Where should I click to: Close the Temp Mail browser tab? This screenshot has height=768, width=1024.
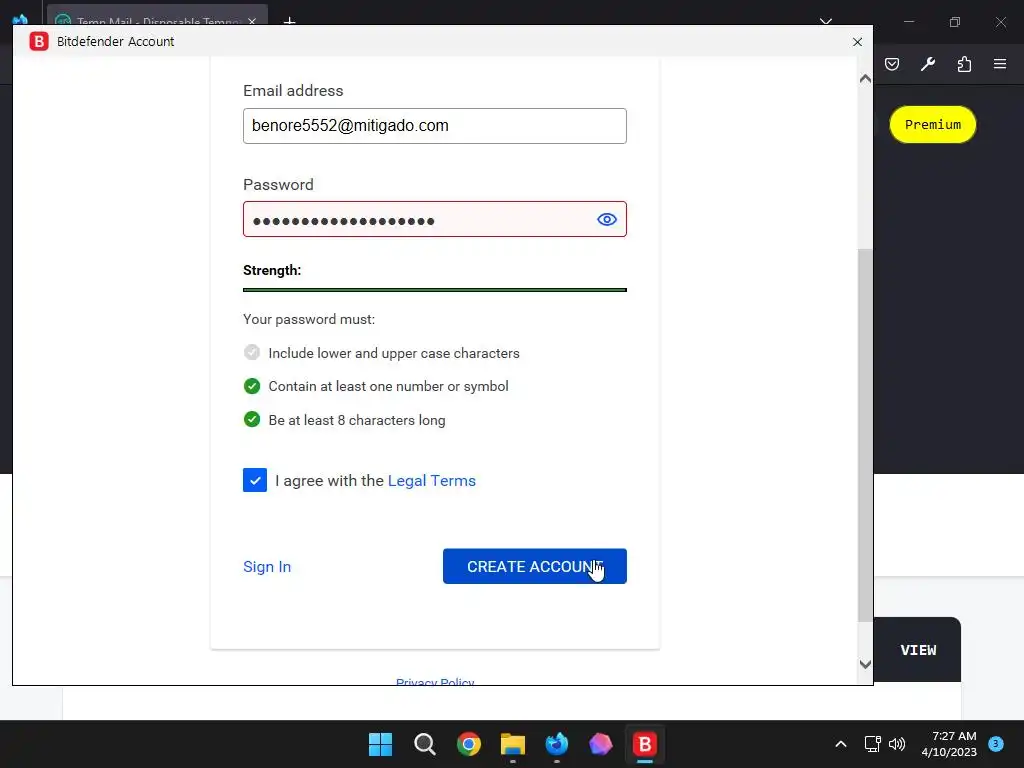(x=252, y=21)
